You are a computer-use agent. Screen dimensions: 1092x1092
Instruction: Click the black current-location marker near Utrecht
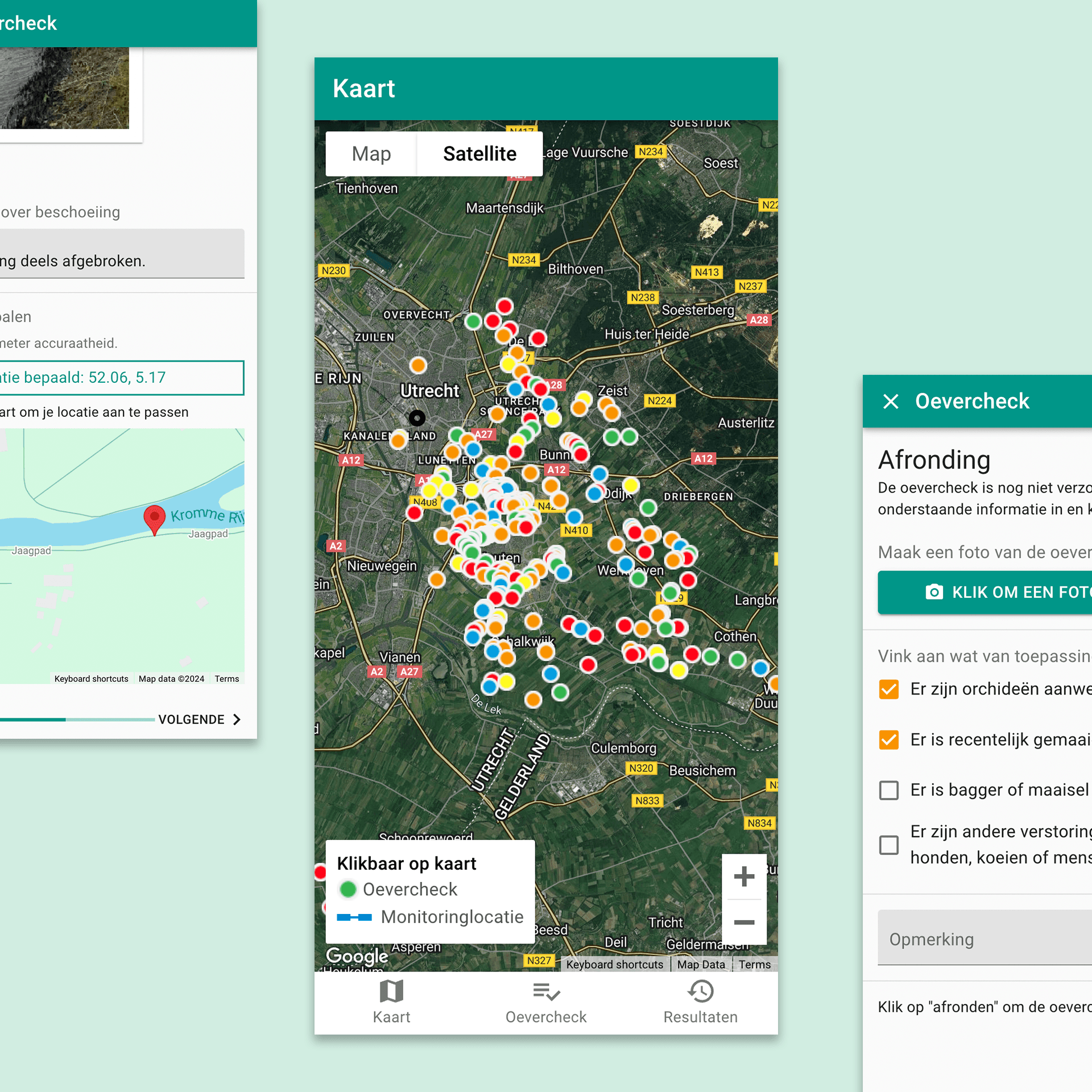pyautogui.click(x=417, y=418)
